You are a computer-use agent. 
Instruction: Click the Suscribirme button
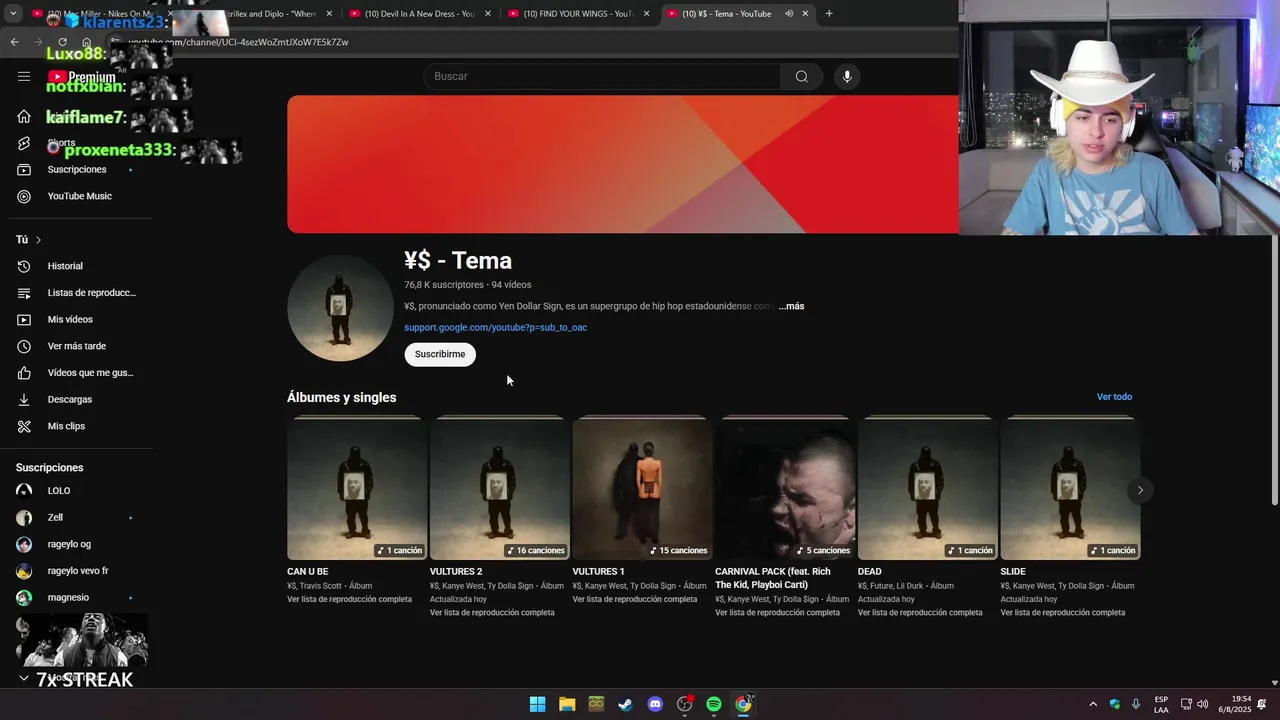440,354
